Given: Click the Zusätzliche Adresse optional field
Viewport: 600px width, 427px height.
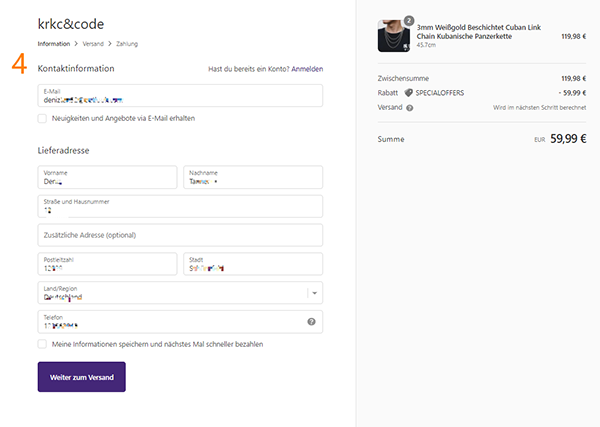Looking at the screenshot, I should pos(180,235).
